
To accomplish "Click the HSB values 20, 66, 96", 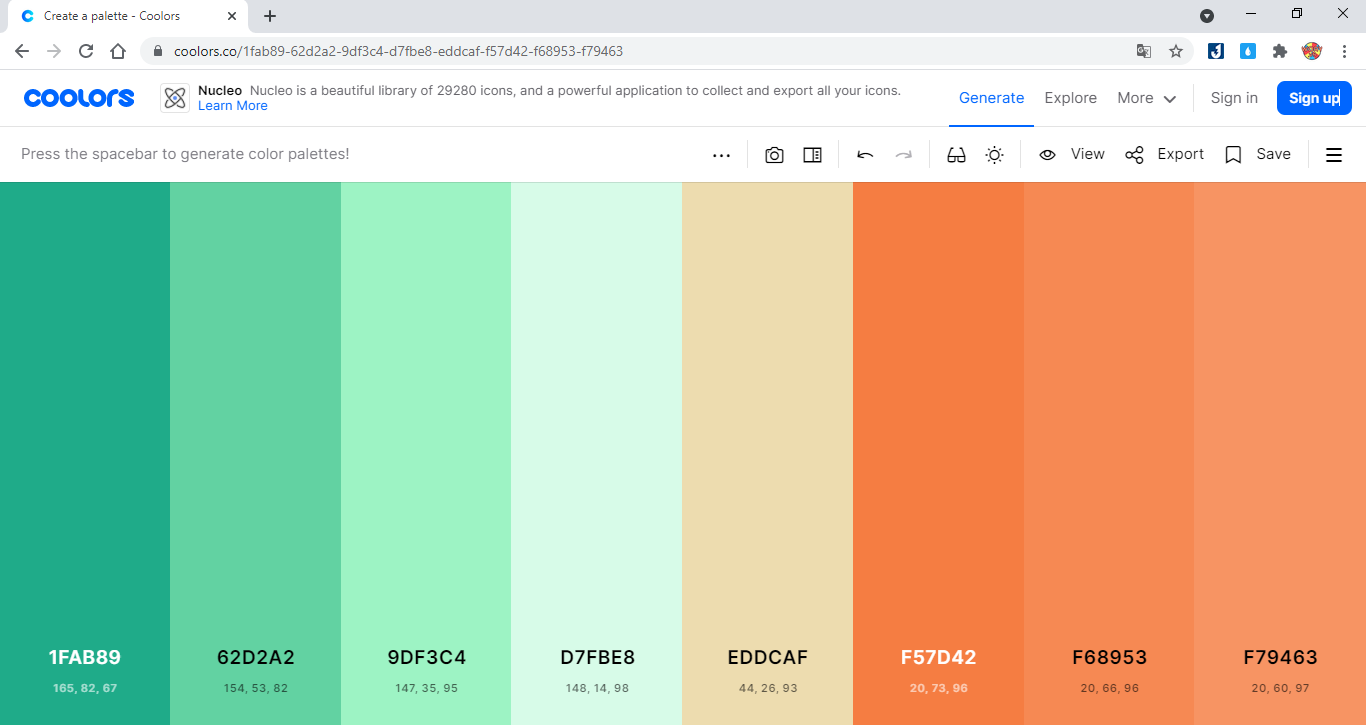I will tap(1109, 689).
